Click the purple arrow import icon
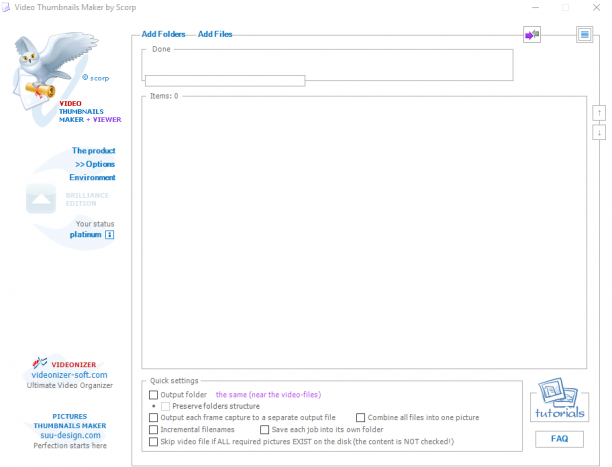The width and height of the screenshot is (612, 467). point(532,35)
